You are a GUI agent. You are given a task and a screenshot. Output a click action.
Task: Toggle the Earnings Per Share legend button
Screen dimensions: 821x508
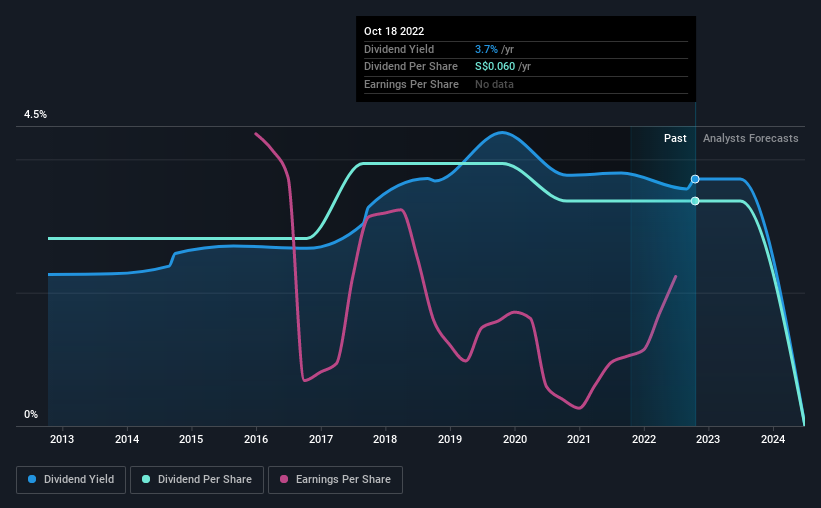pyautogui.click(x=335, y=480)
